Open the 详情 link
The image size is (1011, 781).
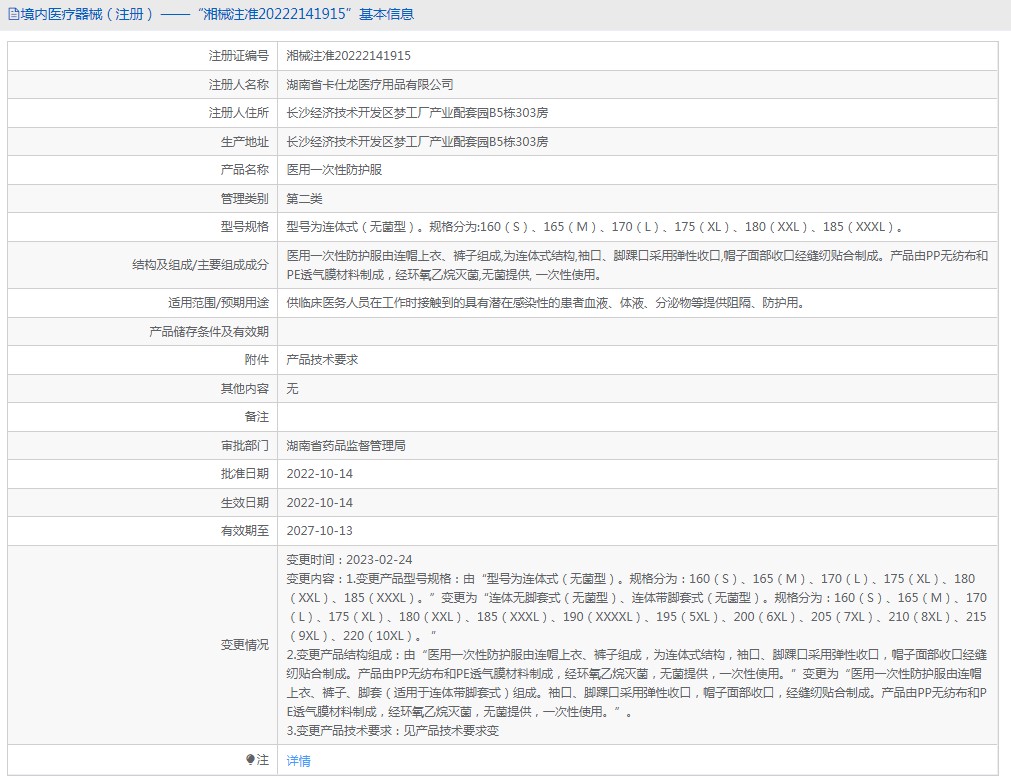(299, 760)
